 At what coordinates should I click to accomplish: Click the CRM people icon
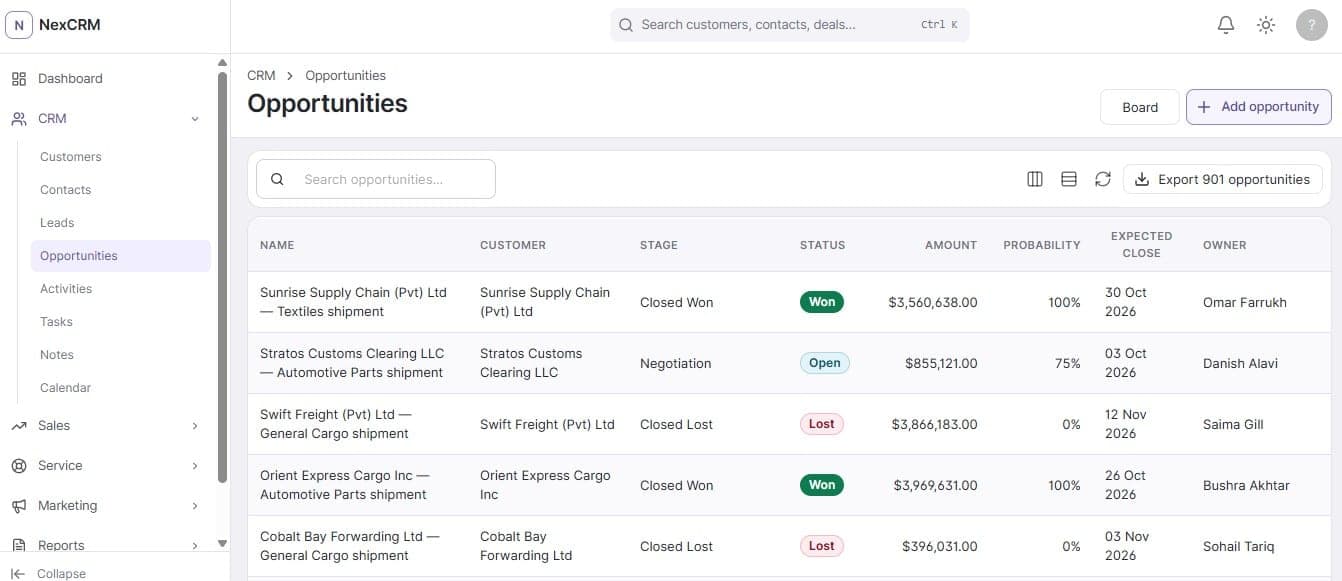(x=19, y=119)
